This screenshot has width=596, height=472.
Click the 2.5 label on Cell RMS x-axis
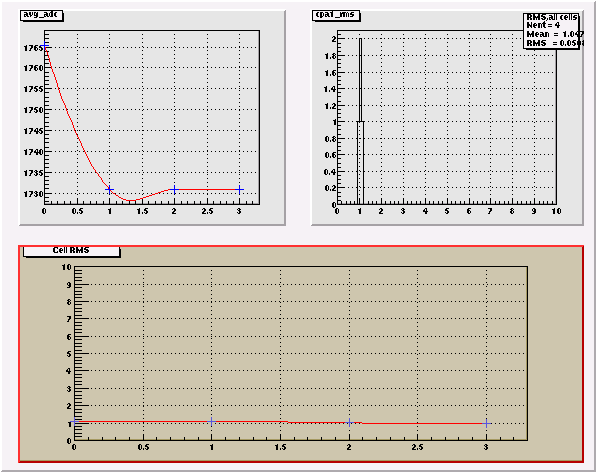point(417,447)
